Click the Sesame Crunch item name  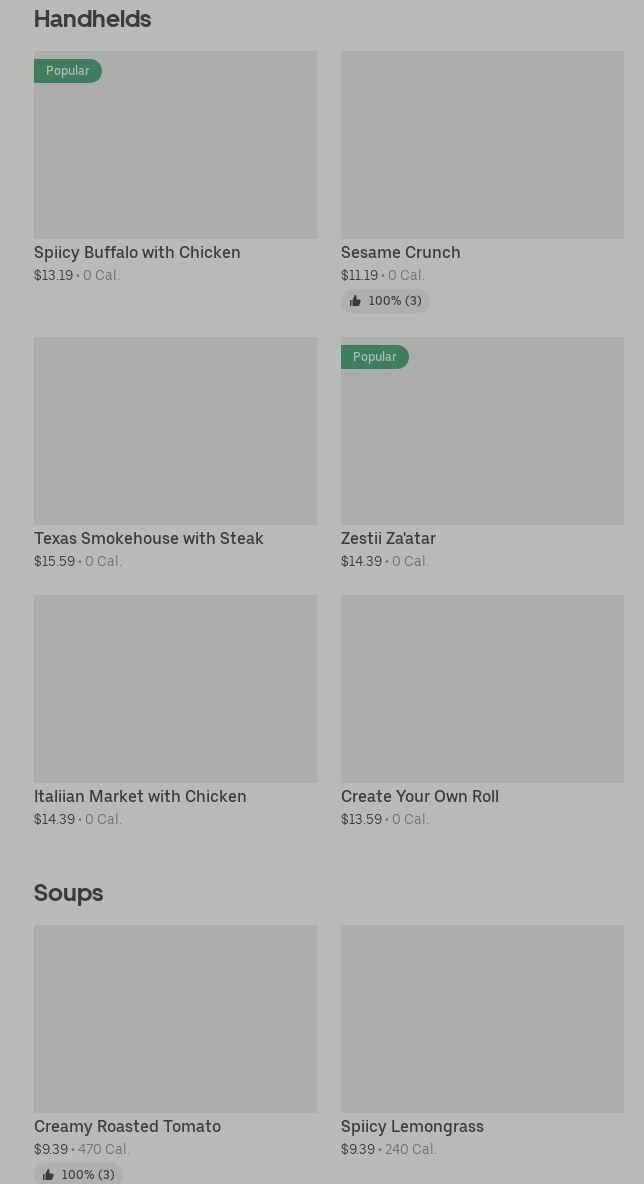point(400,253)
